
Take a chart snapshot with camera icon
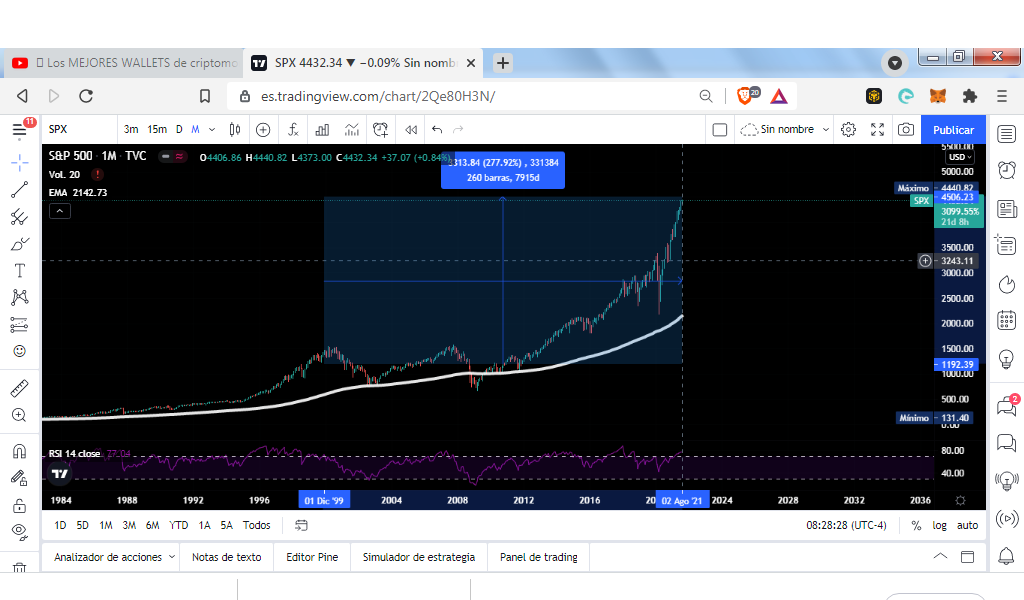tap(906, 130)
